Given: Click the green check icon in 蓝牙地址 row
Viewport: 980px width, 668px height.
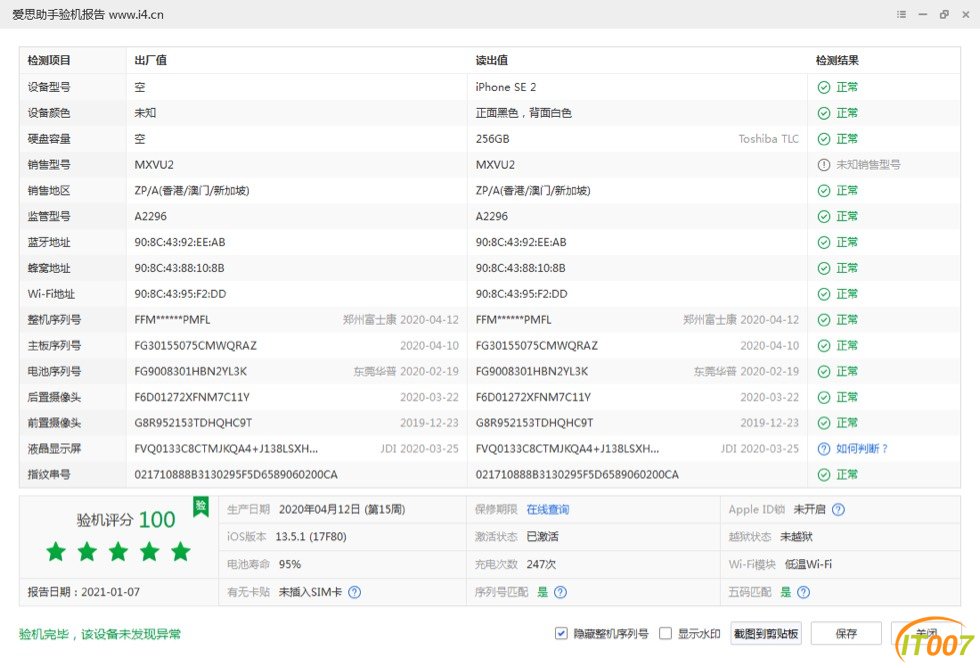Looking at the screenshot, I should [824, 242].
